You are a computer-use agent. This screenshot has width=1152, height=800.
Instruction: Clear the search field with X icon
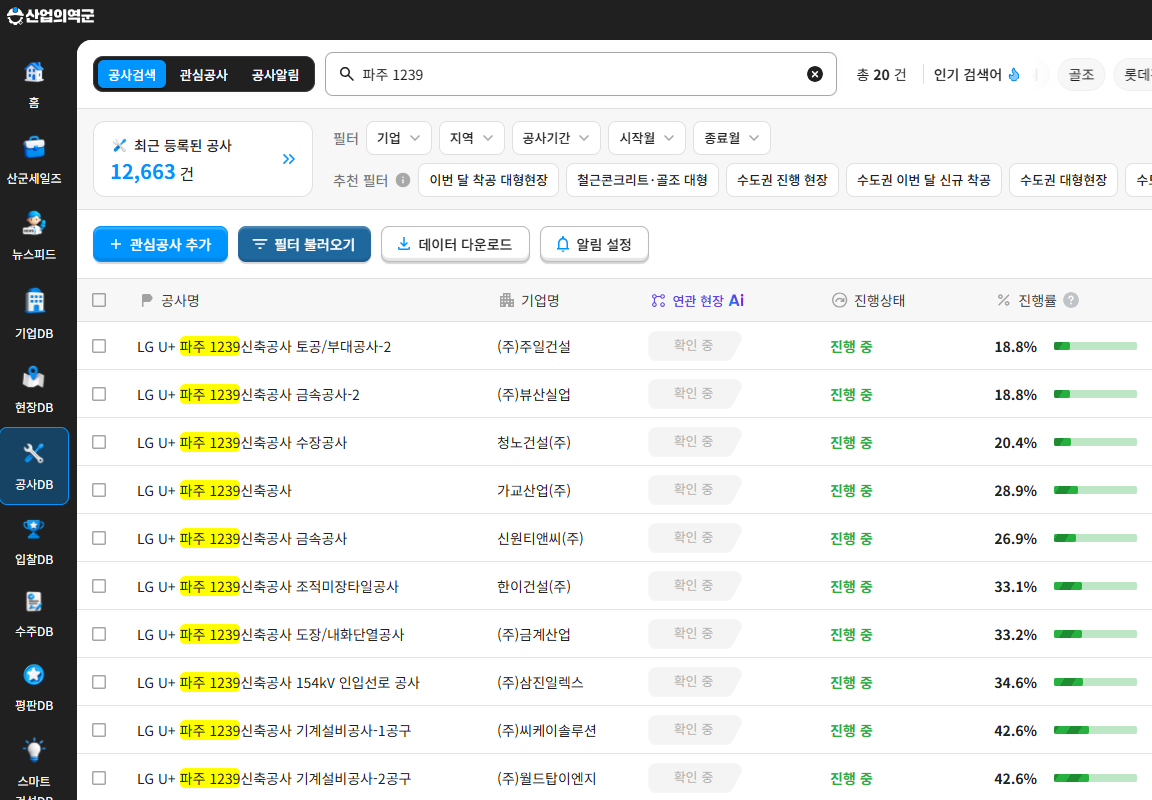tap(815, 74)
